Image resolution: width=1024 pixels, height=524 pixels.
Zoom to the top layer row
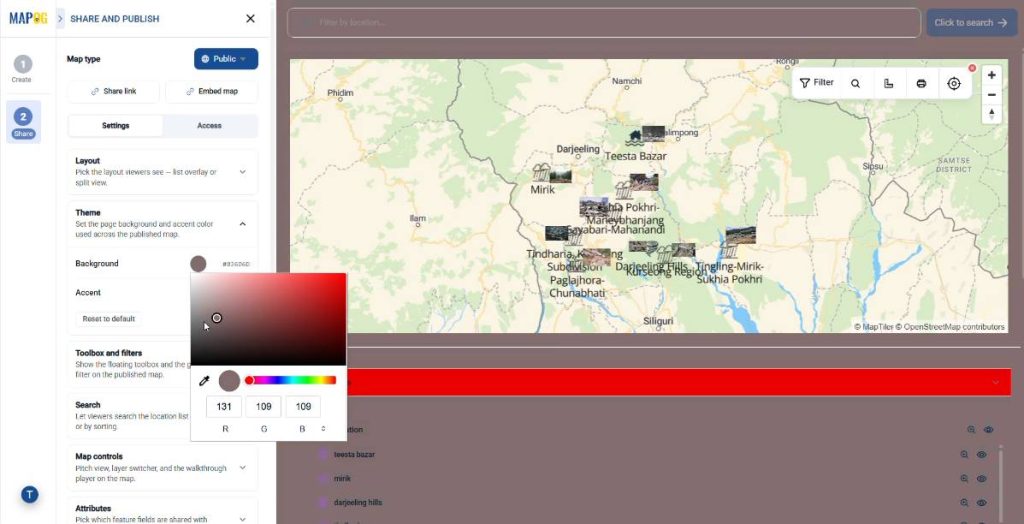pyautogui.click(x=971, y=430)
